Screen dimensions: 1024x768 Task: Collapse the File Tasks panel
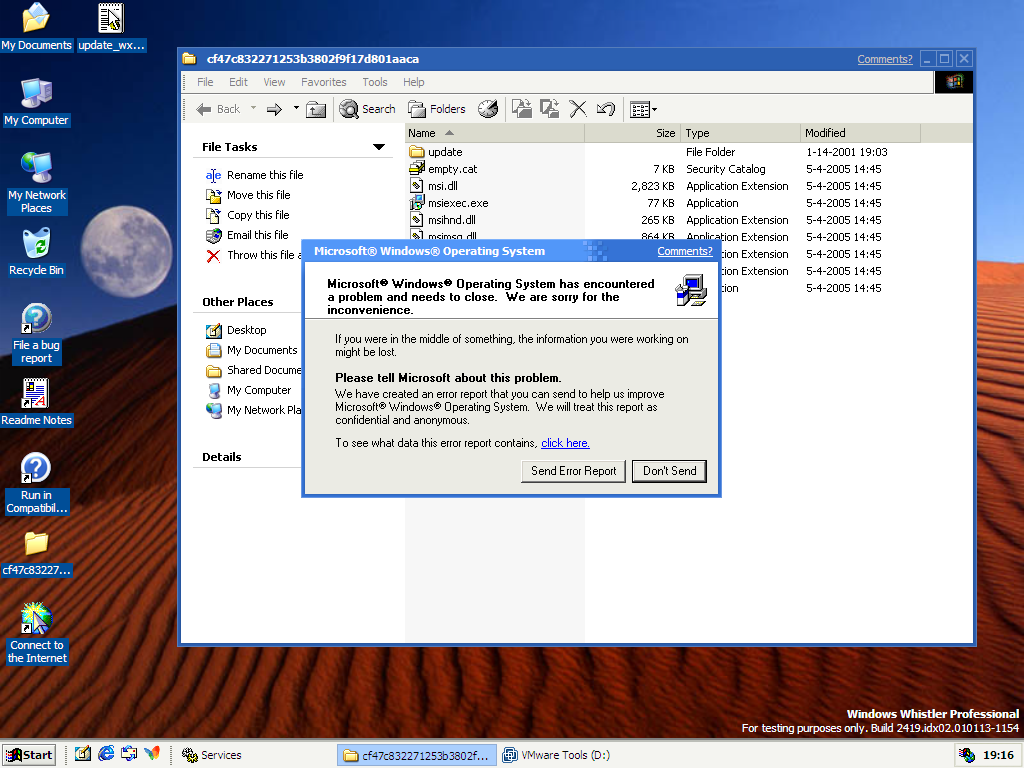pyautogui.click(x=379, y=147)
